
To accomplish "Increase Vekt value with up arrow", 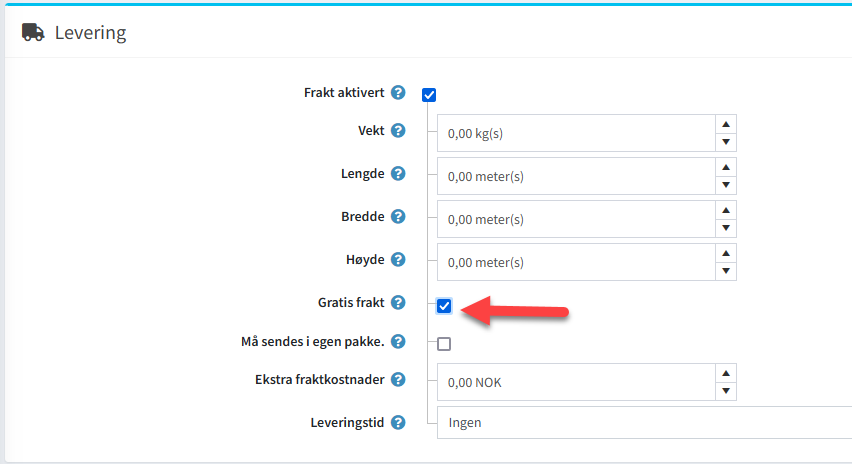I will point(726,123).
